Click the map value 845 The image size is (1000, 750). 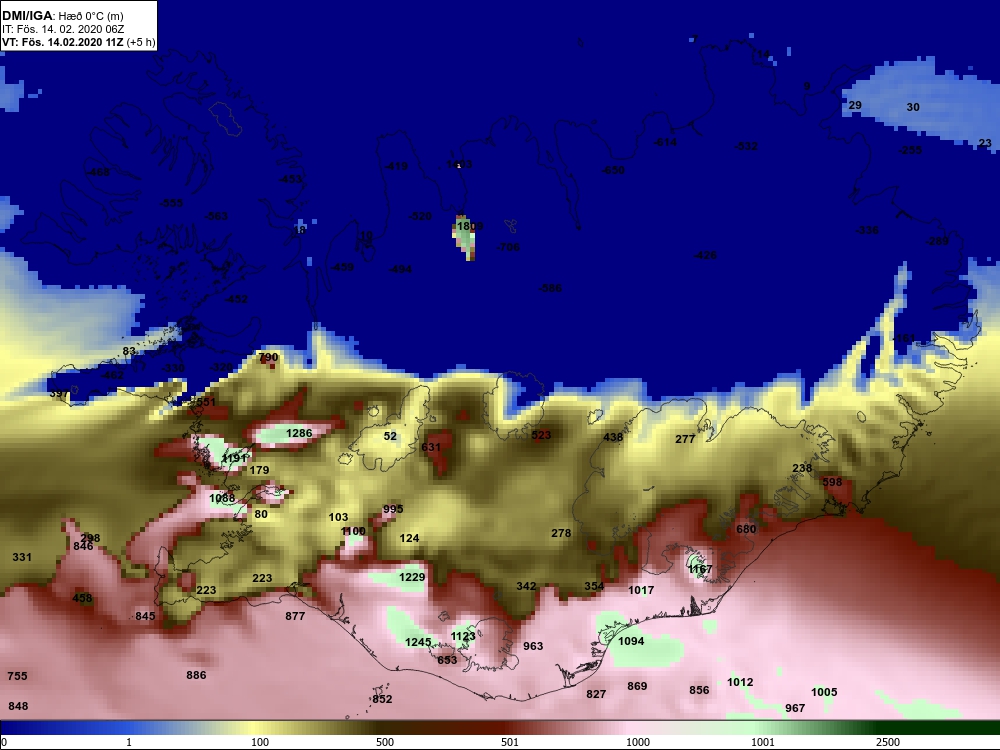tap(145, 616)
